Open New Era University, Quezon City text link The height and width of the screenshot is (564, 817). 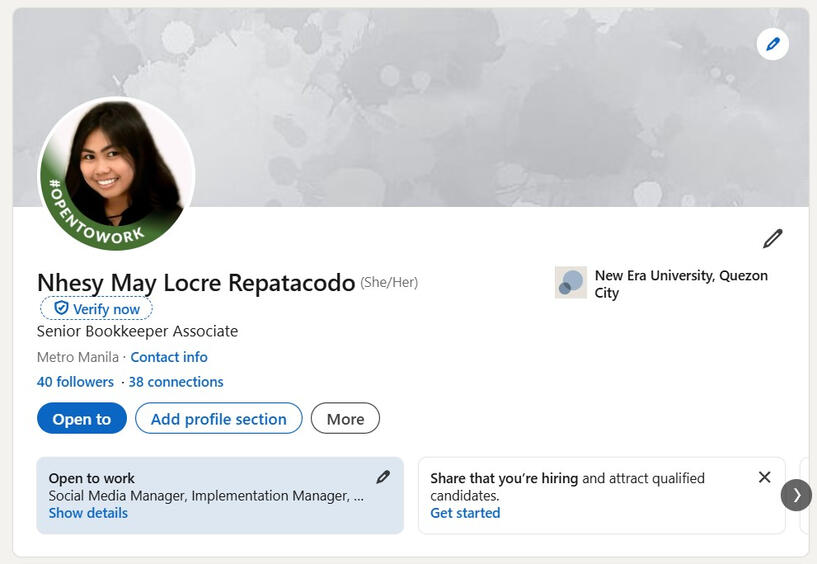(x=680, y=284)
